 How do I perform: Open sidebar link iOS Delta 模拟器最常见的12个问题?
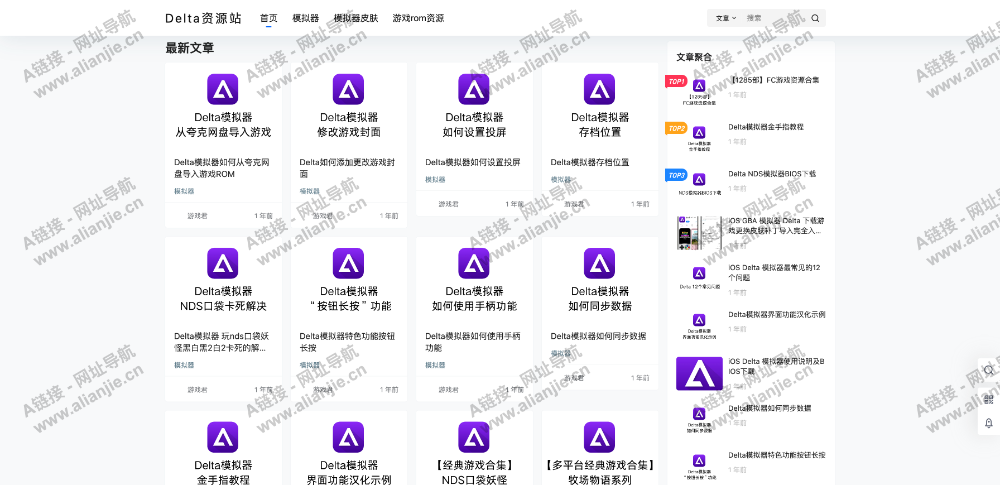tap(774, 272)
